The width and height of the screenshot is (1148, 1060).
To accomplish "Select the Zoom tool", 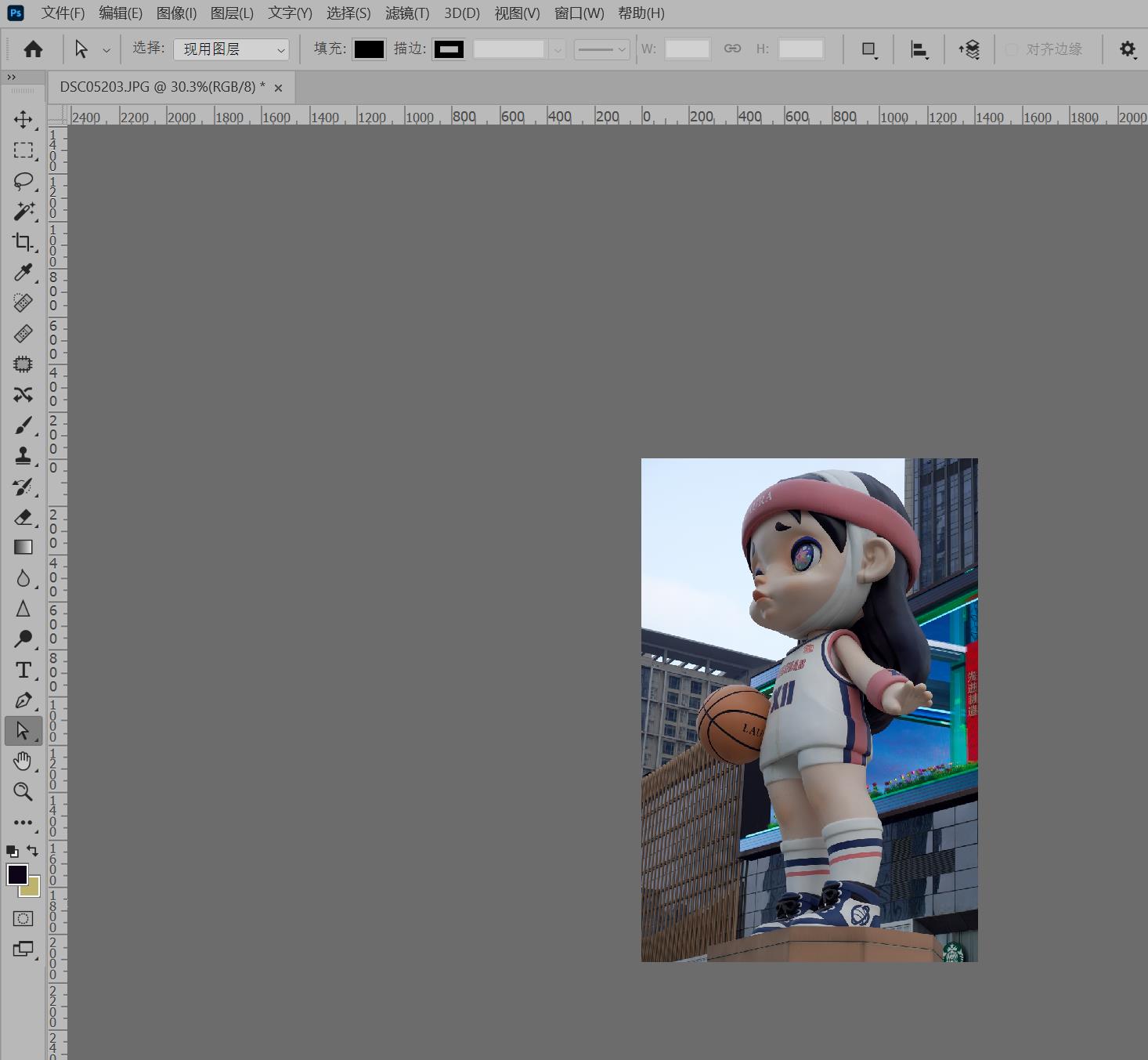I will 23,792.
